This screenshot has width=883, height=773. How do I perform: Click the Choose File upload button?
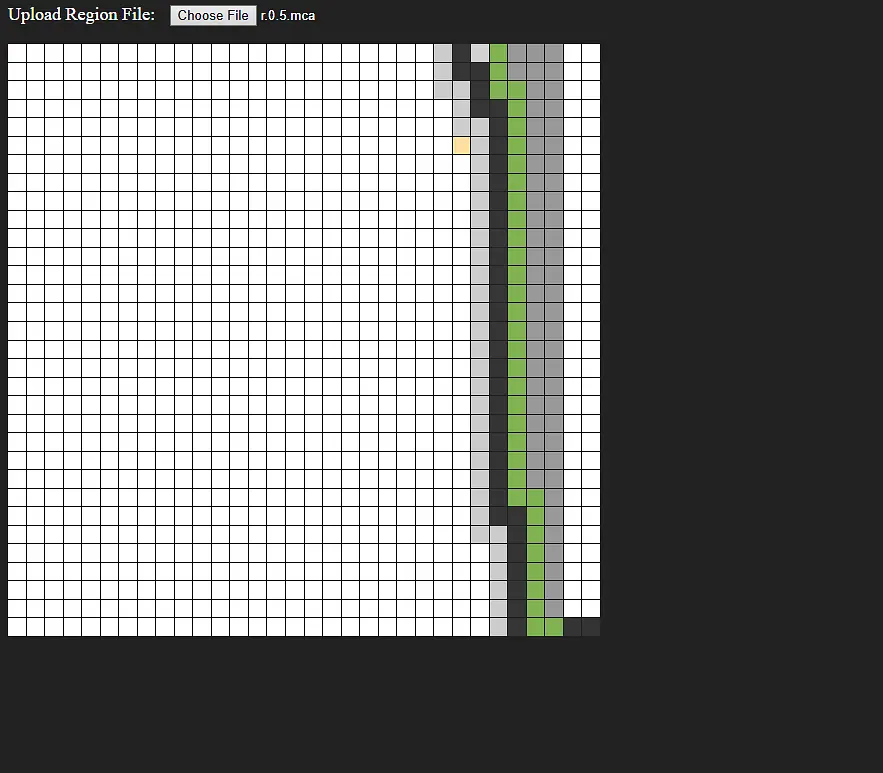coord(213,15)
